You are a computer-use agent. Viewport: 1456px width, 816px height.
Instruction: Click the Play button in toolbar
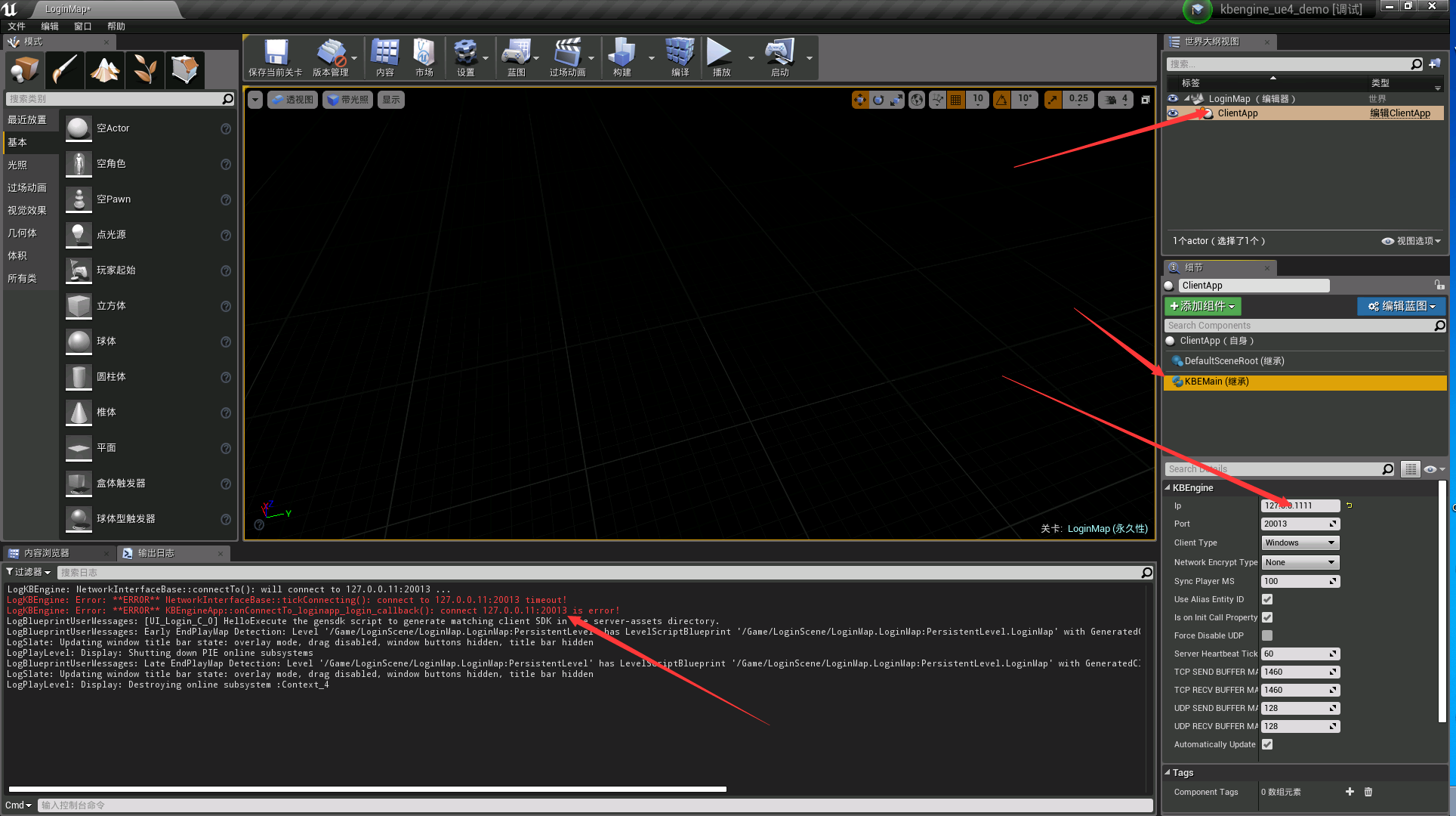(x=719, y=57)
